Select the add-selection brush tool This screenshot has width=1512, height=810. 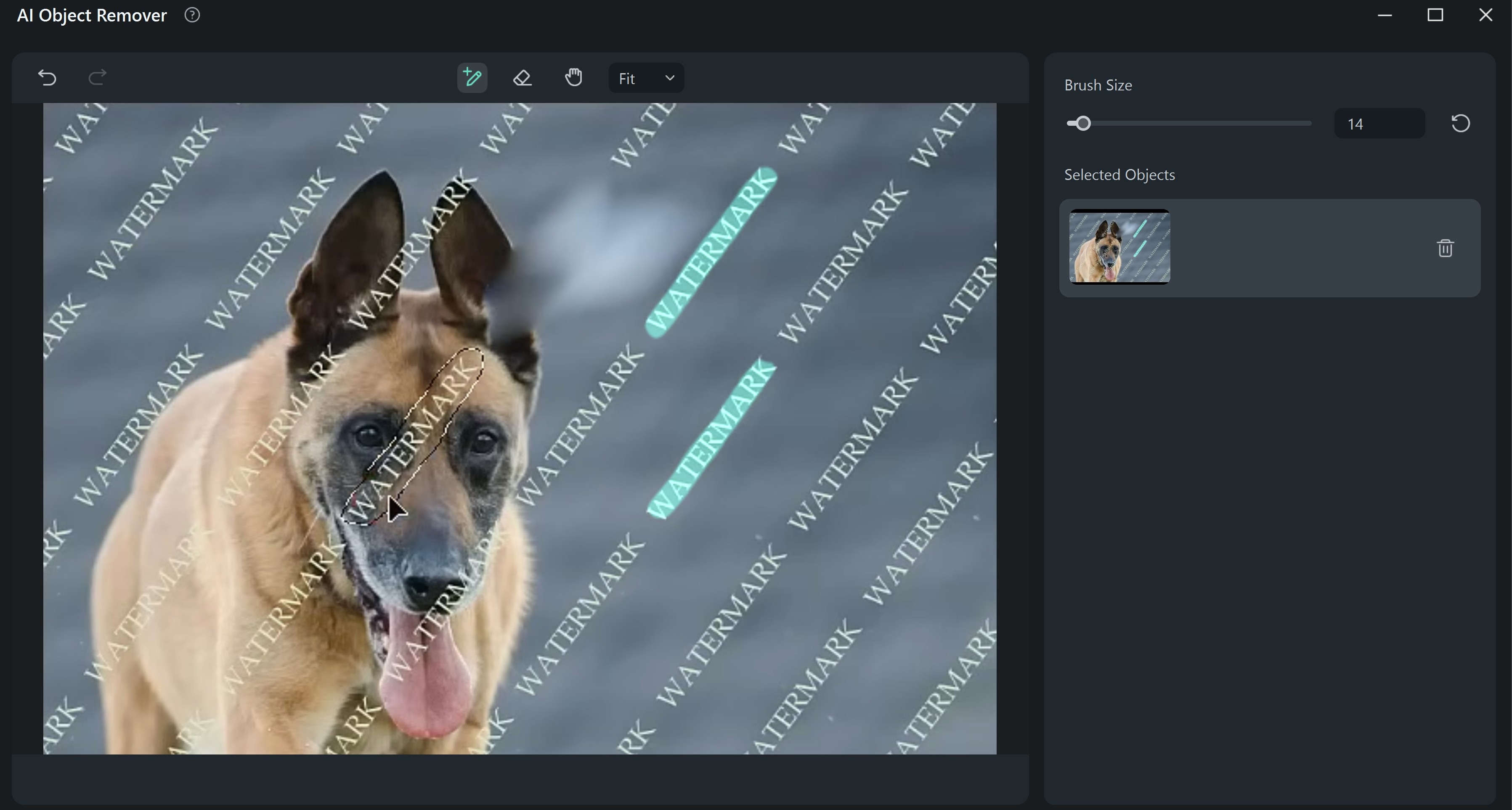[x=472, y=77]
